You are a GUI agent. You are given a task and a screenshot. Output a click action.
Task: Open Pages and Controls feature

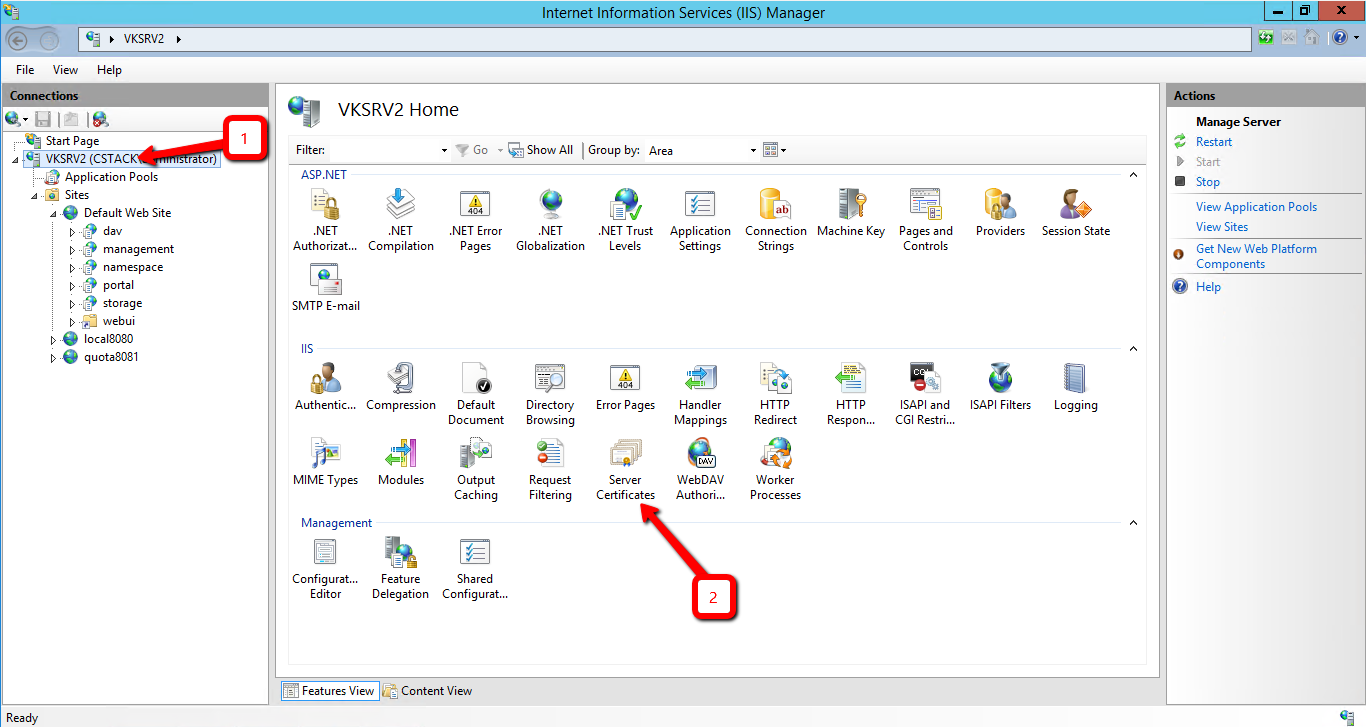coord(926,220)
